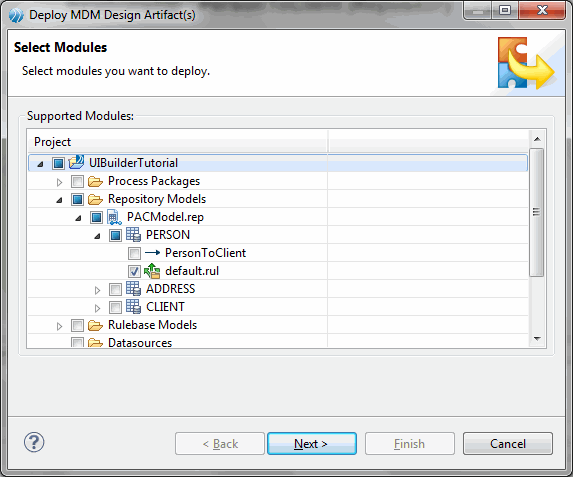Image resolution: width=573 pixels, height=477 pixels.
Task: Click the ADDRESS table icon
Action: [x=133, y=289]
